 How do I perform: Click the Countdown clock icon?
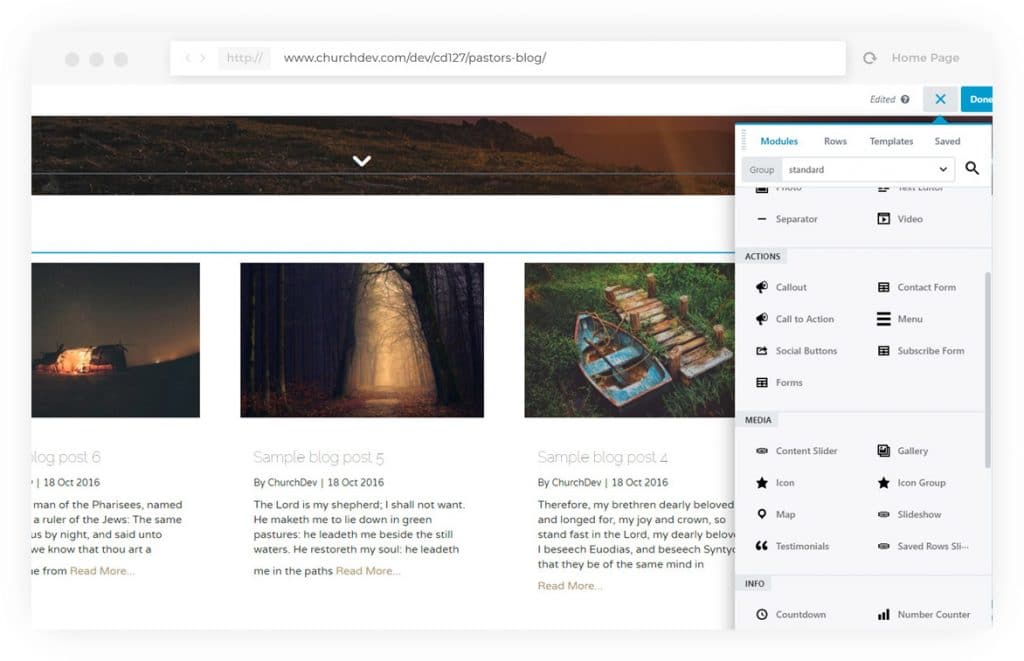point(761,615)
